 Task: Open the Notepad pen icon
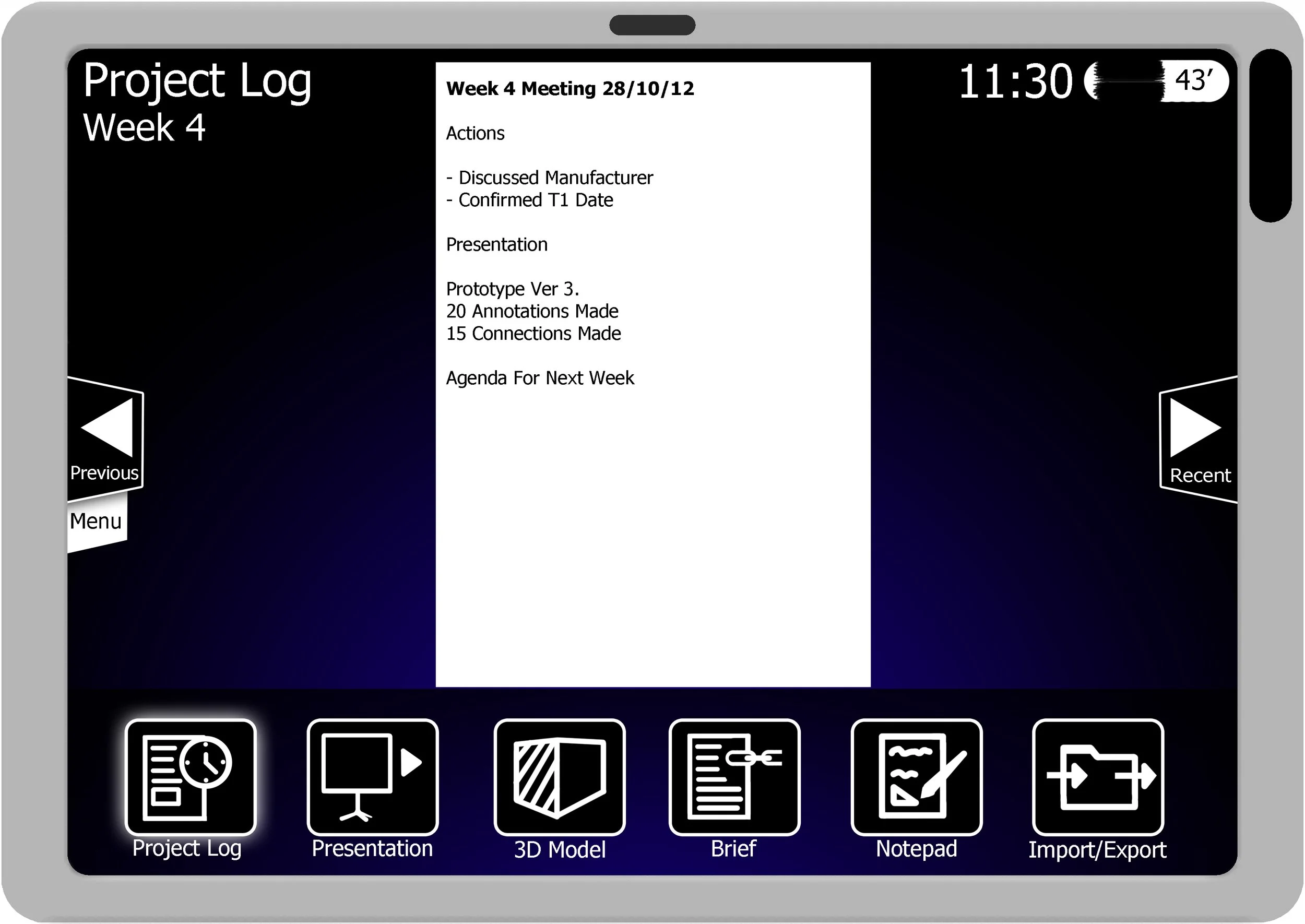(x=917, y=777)
